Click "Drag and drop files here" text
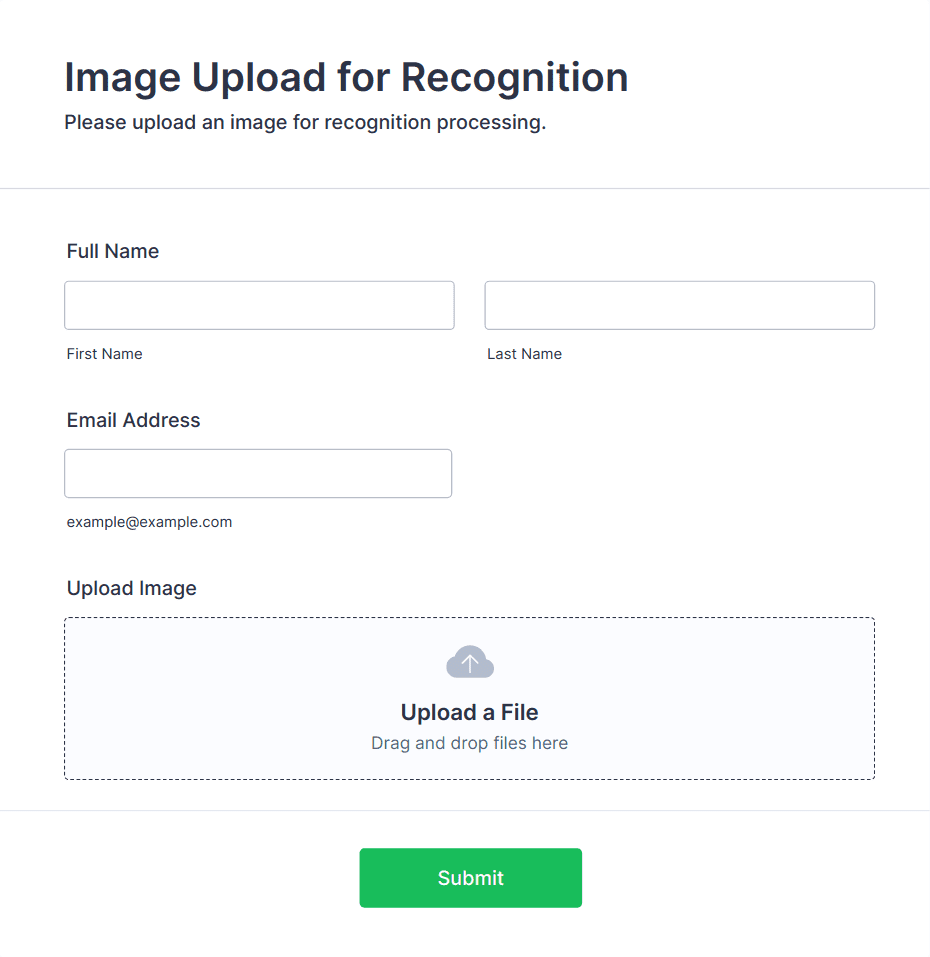The height and width of the screenshot is (957, 930). tap(469, 743)
